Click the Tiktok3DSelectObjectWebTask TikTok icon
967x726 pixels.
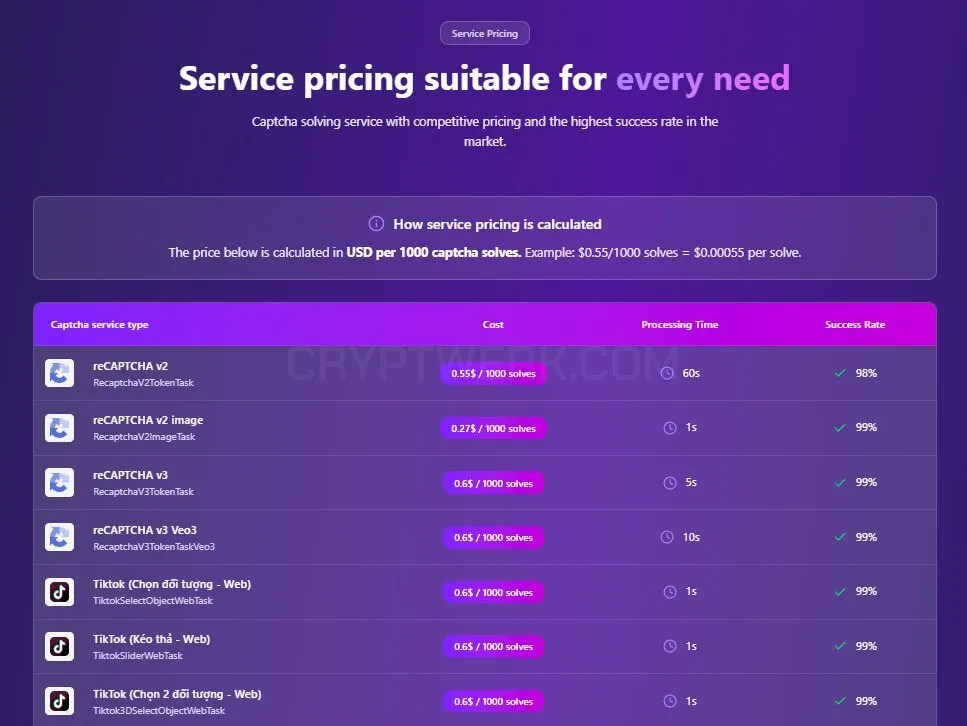coord(59,701)
